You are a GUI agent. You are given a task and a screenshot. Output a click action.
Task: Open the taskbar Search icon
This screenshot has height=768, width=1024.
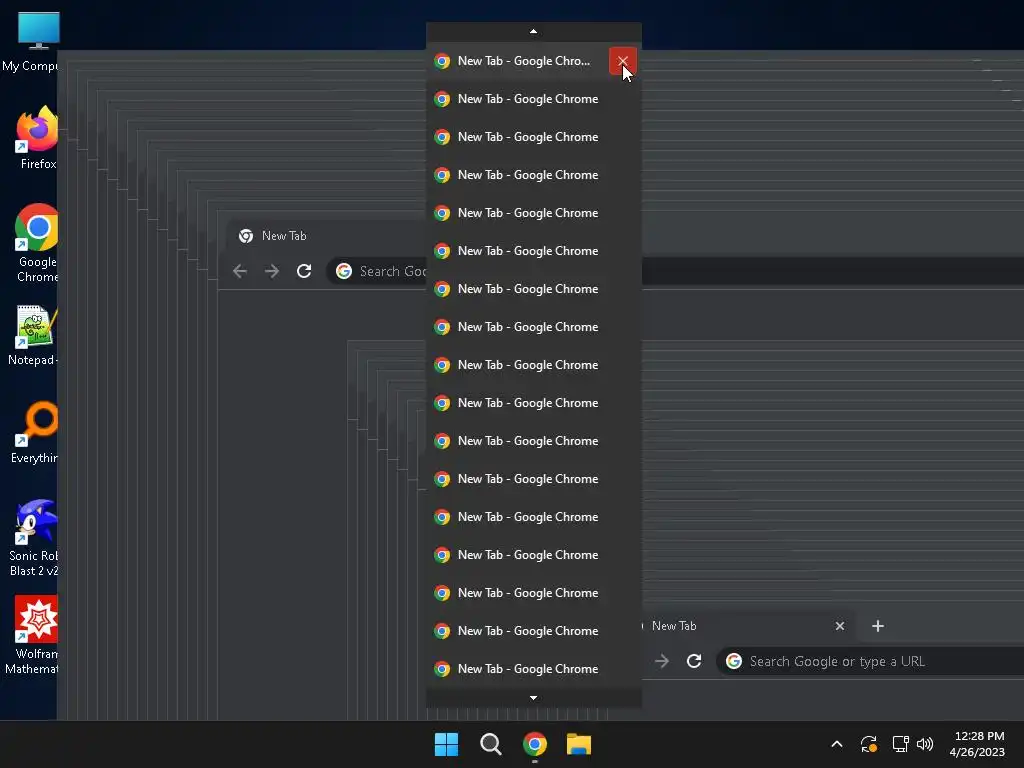(490, 744)
